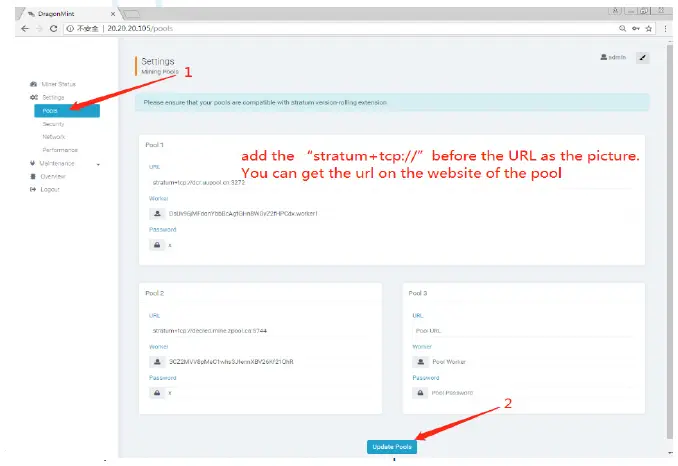Click the lock icon beside Pool 3 password
Screen dimensions: 678x466
[x=420, y=393]
